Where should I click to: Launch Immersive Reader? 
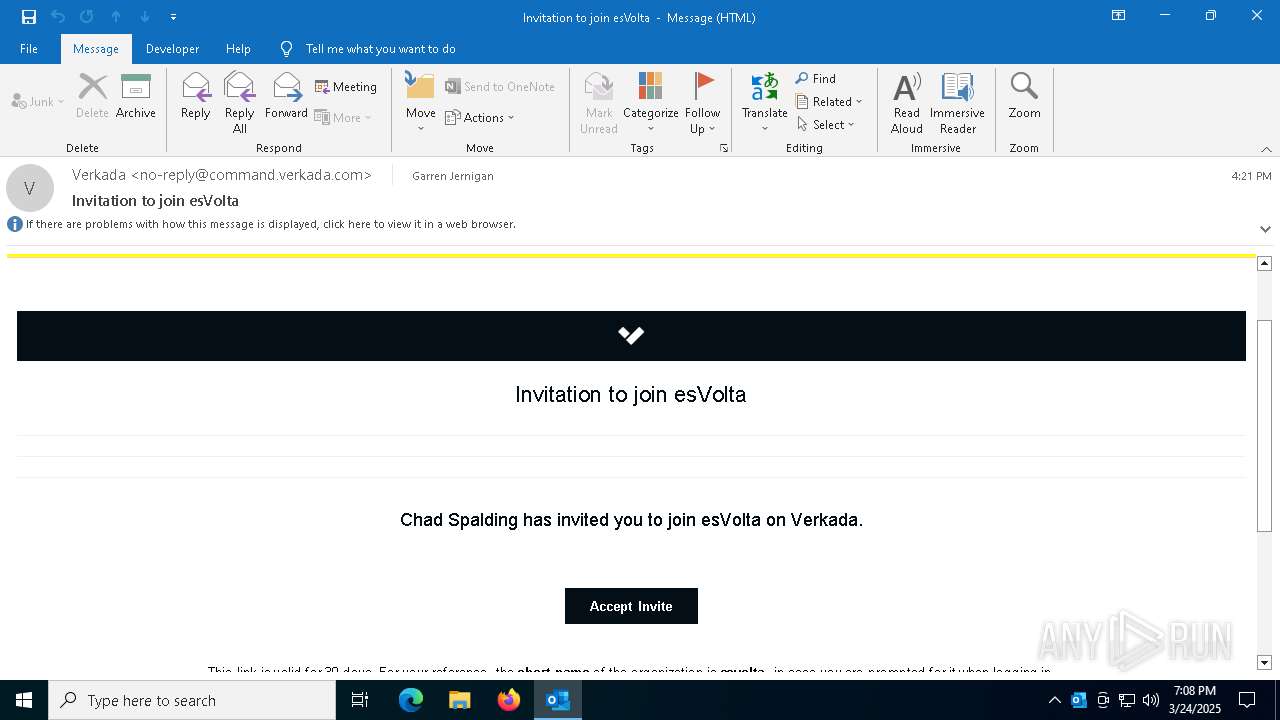tap(958, 103)
